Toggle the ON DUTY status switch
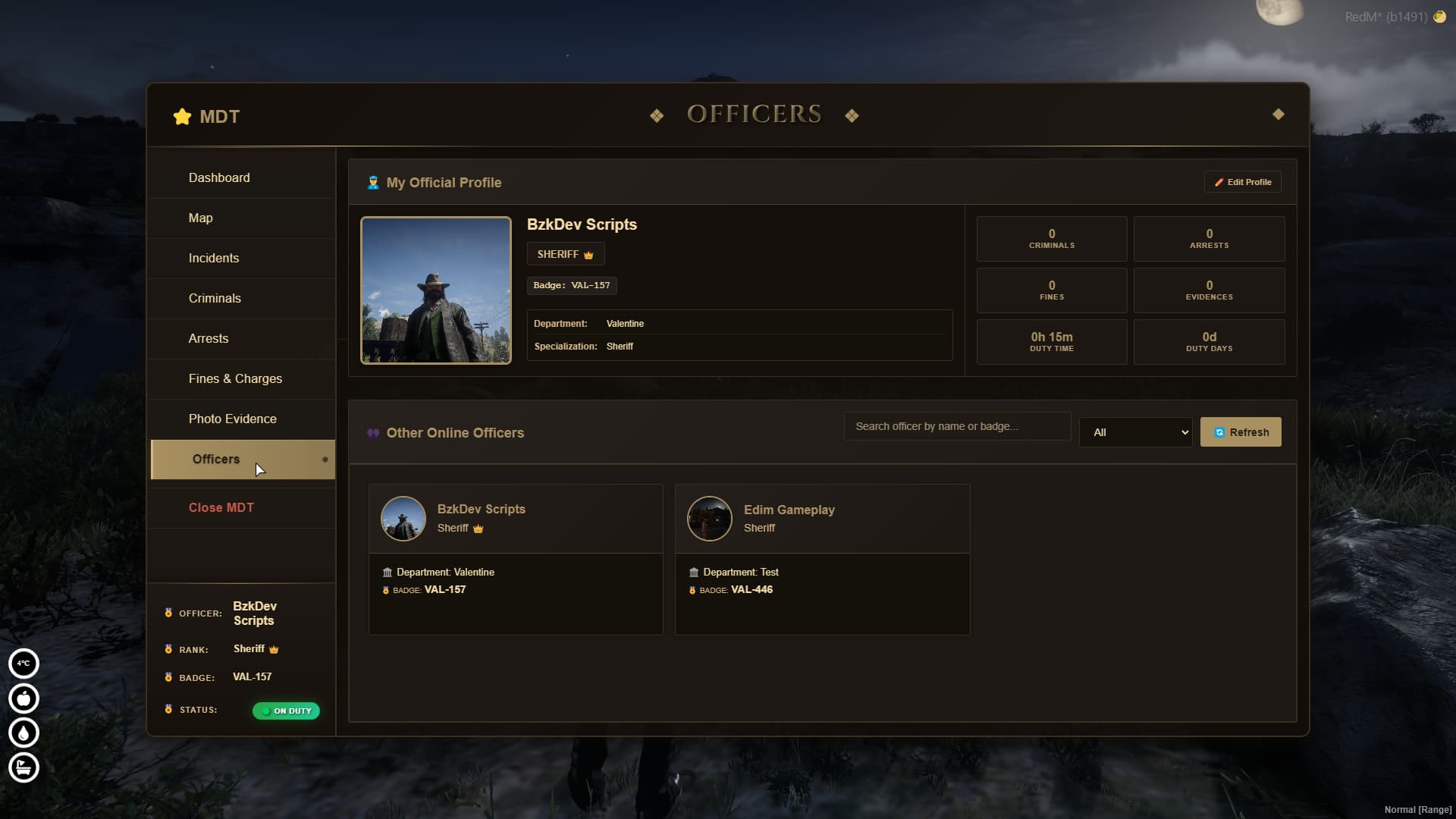 tap(286, 711)
